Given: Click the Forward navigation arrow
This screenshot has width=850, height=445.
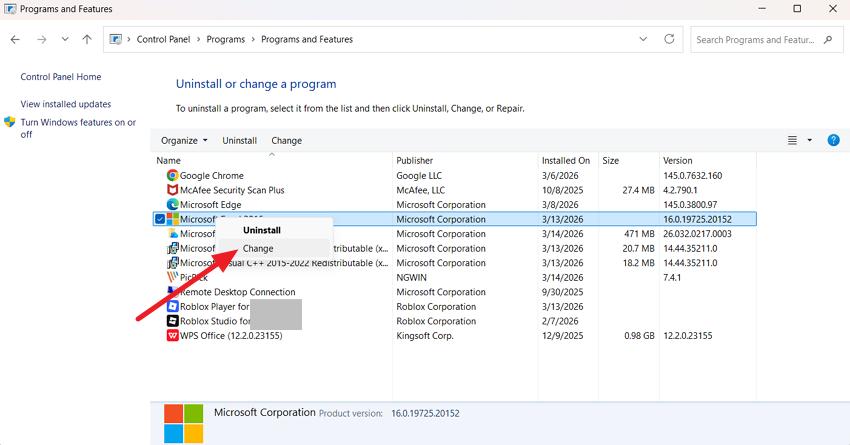Looking at the screenshot, I should (42, 40).
